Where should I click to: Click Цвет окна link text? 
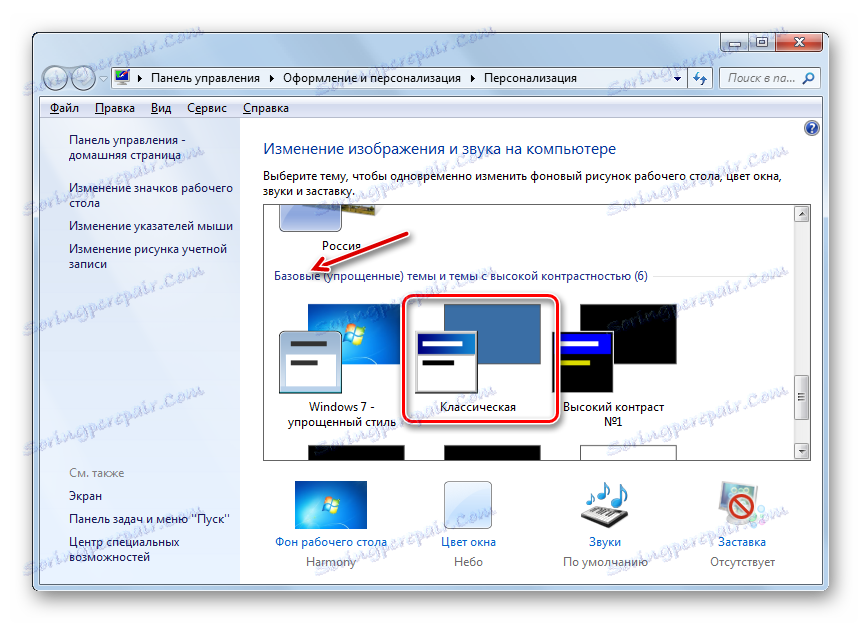point(468,542)
